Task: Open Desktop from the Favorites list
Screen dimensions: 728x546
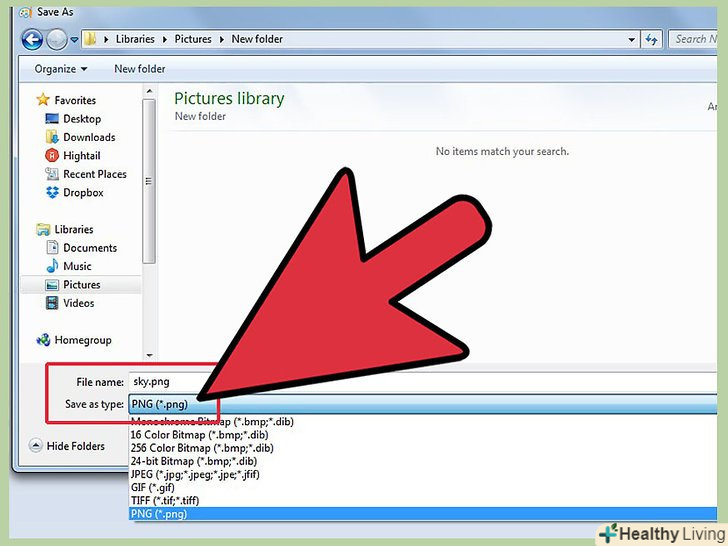Action: point(82,119)
